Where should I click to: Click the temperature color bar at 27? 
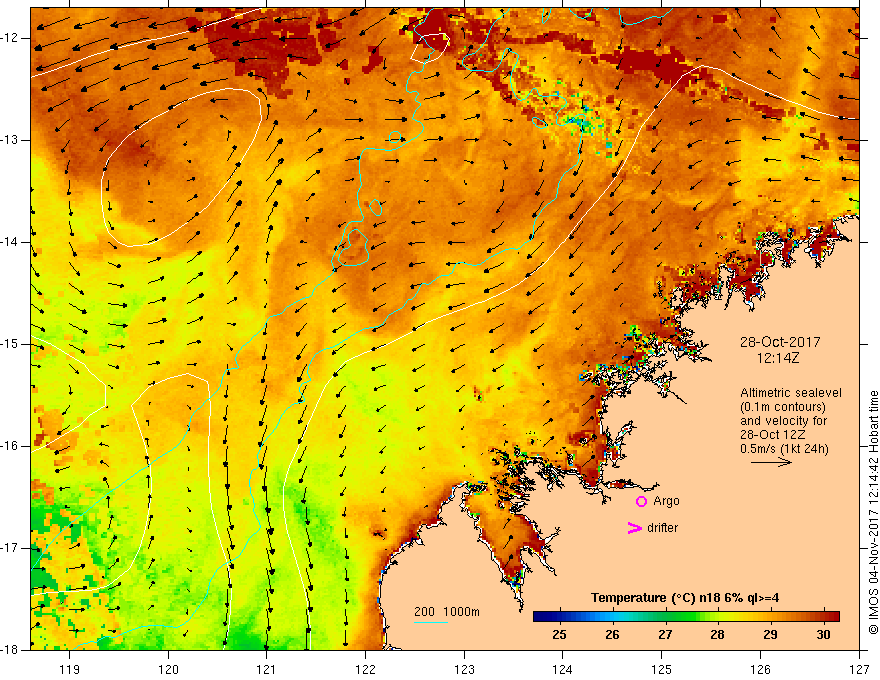pyautogui.click(x=665, y=616)
